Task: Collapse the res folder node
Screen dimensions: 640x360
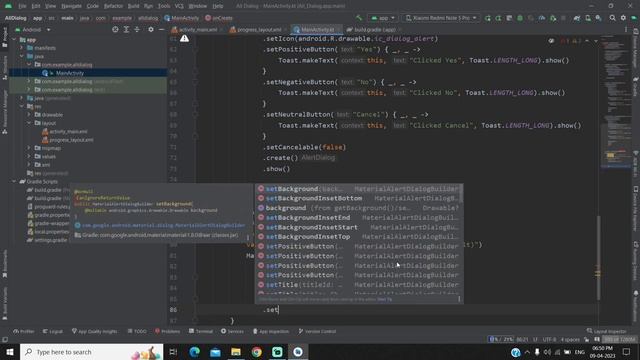Action: pos(22,106)
